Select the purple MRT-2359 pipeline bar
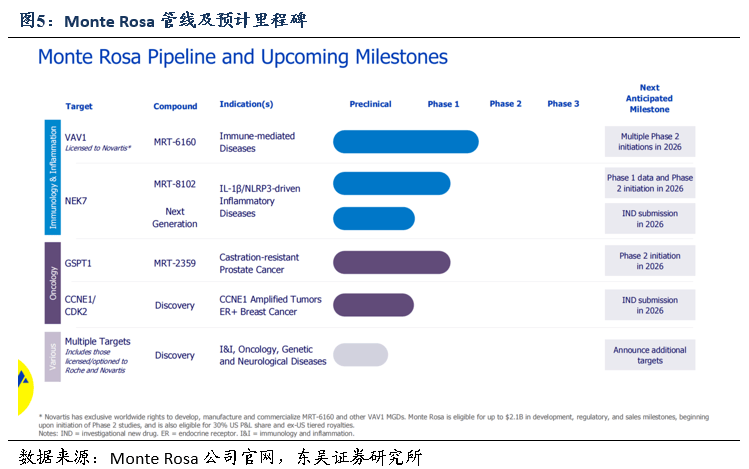The height and width of the screenshot is (469, 749). click(391, 262)
